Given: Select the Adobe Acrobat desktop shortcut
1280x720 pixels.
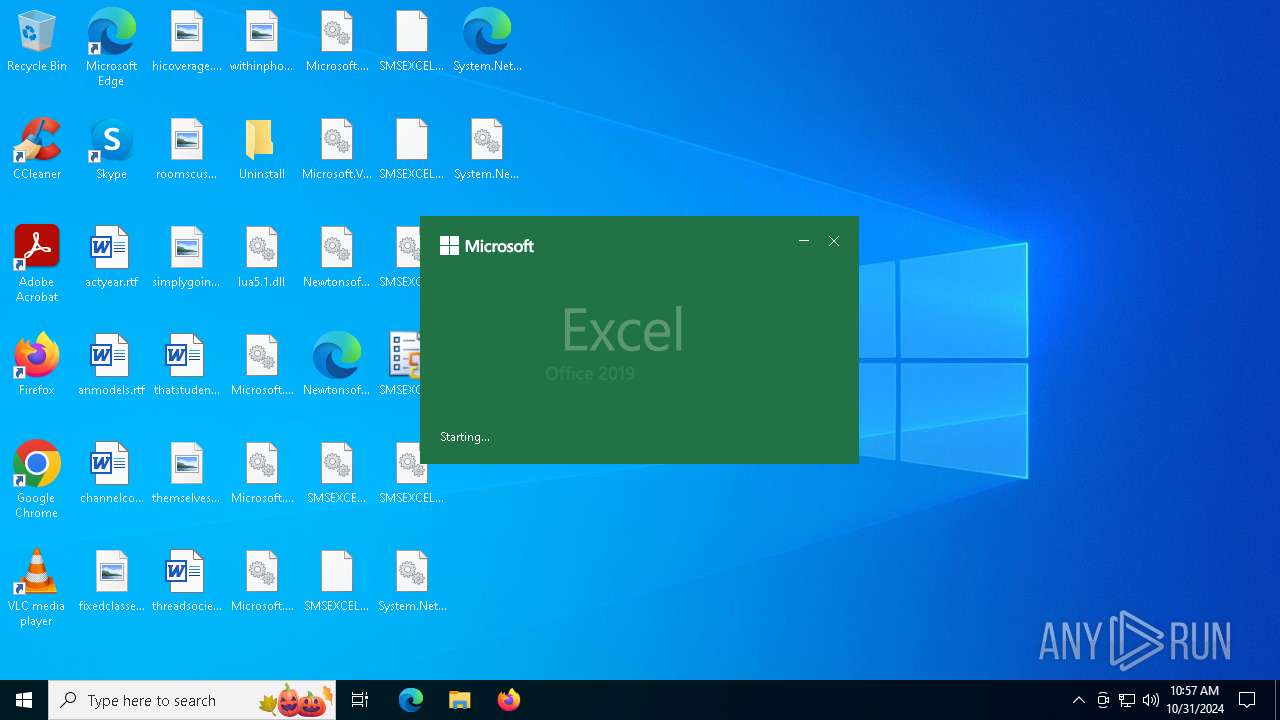Looking at the screenshot, I should [x=37, y=264].
